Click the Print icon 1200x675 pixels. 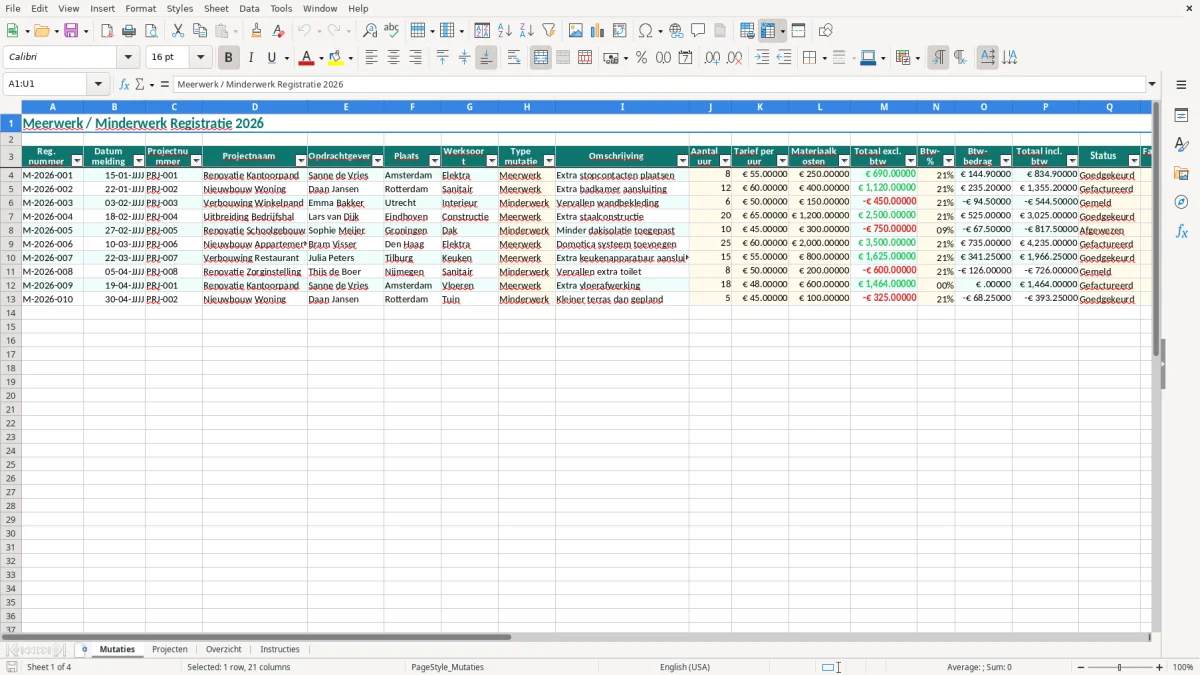point(129,31)
